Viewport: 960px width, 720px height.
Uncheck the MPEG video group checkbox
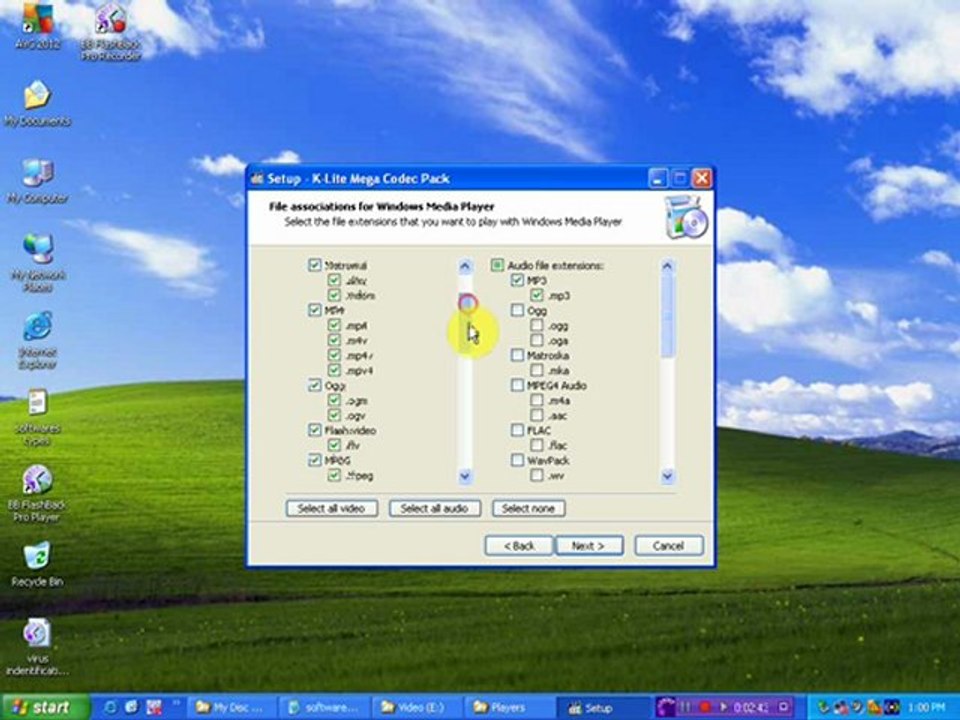(314, 460)
